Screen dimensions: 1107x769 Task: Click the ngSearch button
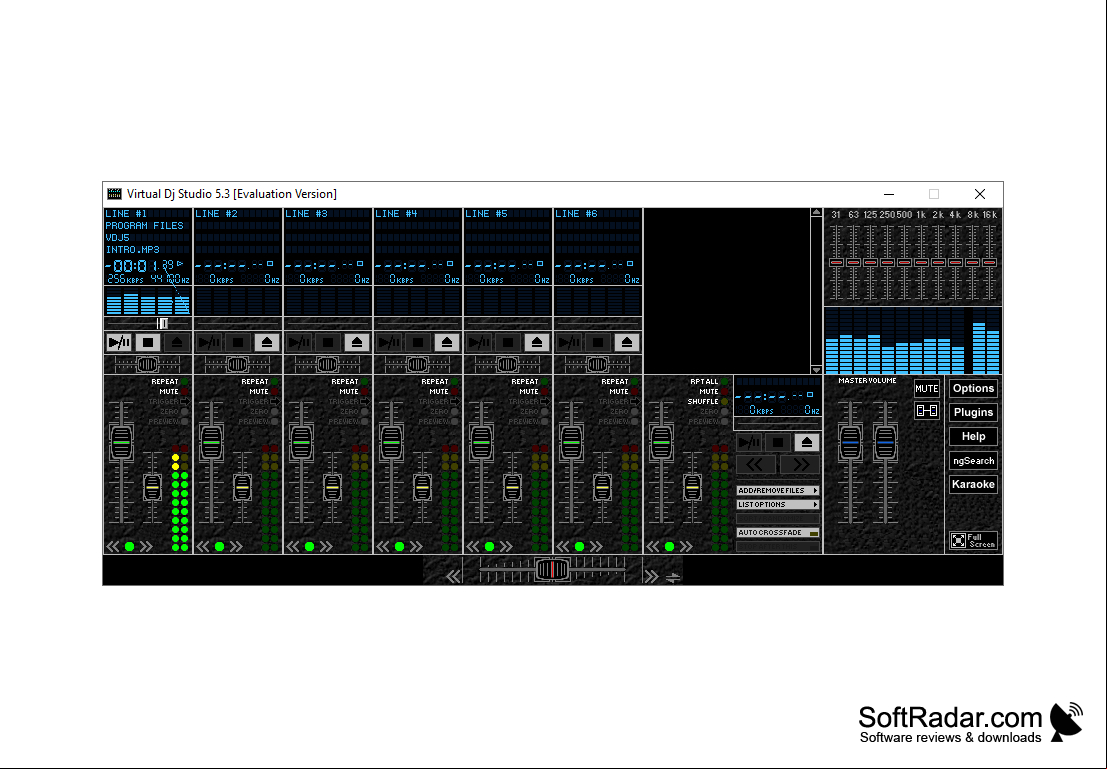[974, 461]
